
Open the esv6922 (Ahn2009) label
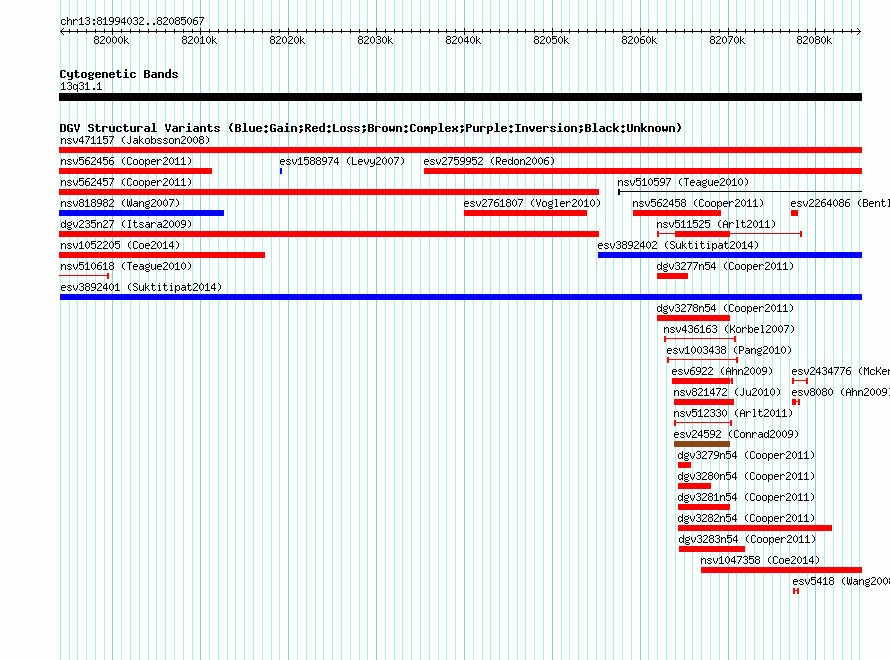(723, 371)
